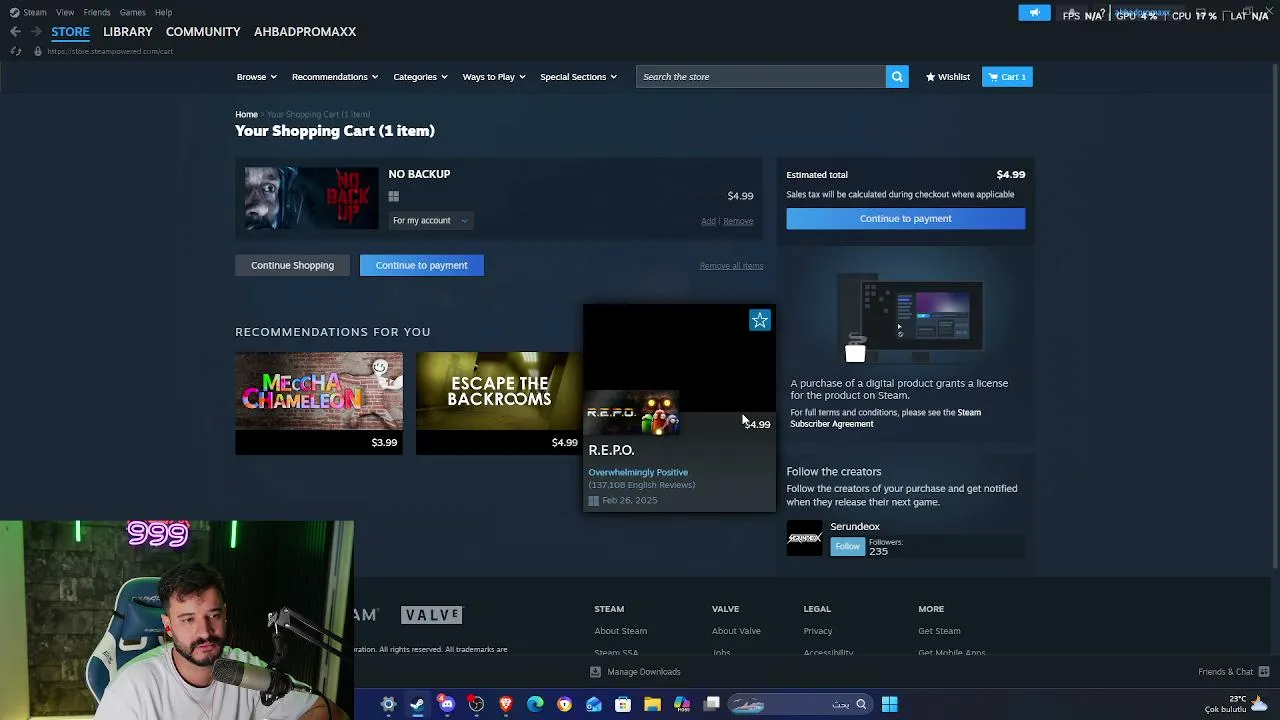Viewport: 1280px width, 720px height.
Task: Add R.E.P.O. to wishlist via star icon
Action: coord(760,320)
